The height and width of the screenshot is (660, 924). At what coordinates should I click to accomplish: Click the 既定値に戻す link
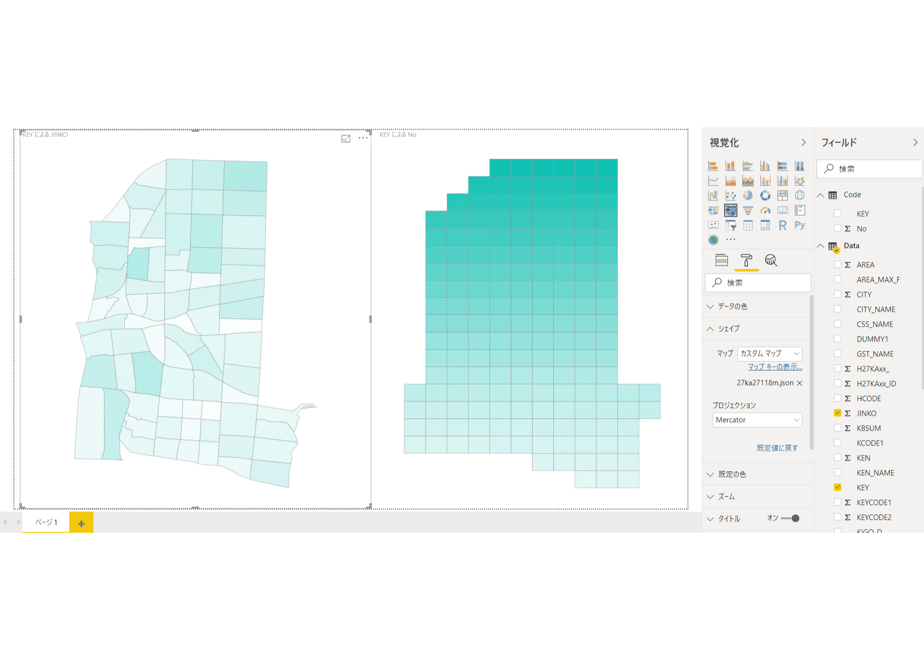coord(777,448)
